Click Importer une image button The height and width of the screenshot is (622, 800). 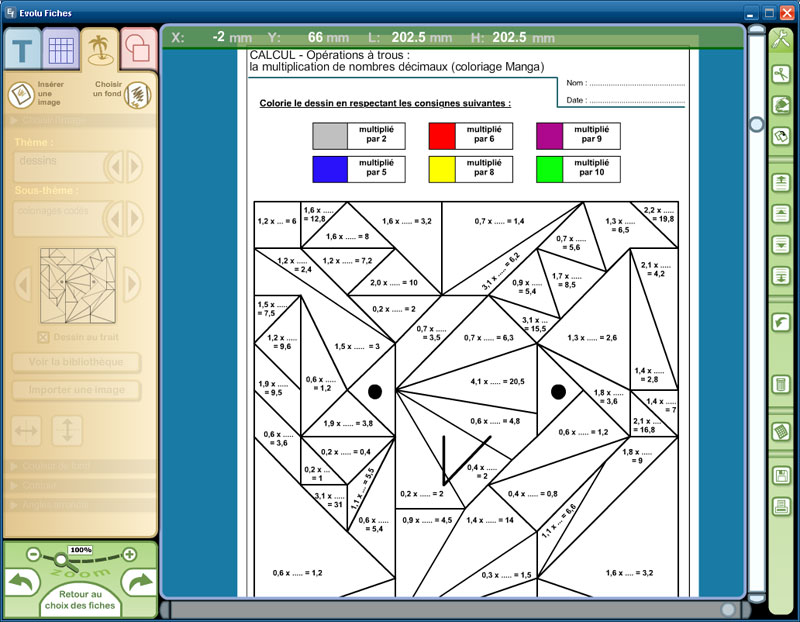(76, 390)
